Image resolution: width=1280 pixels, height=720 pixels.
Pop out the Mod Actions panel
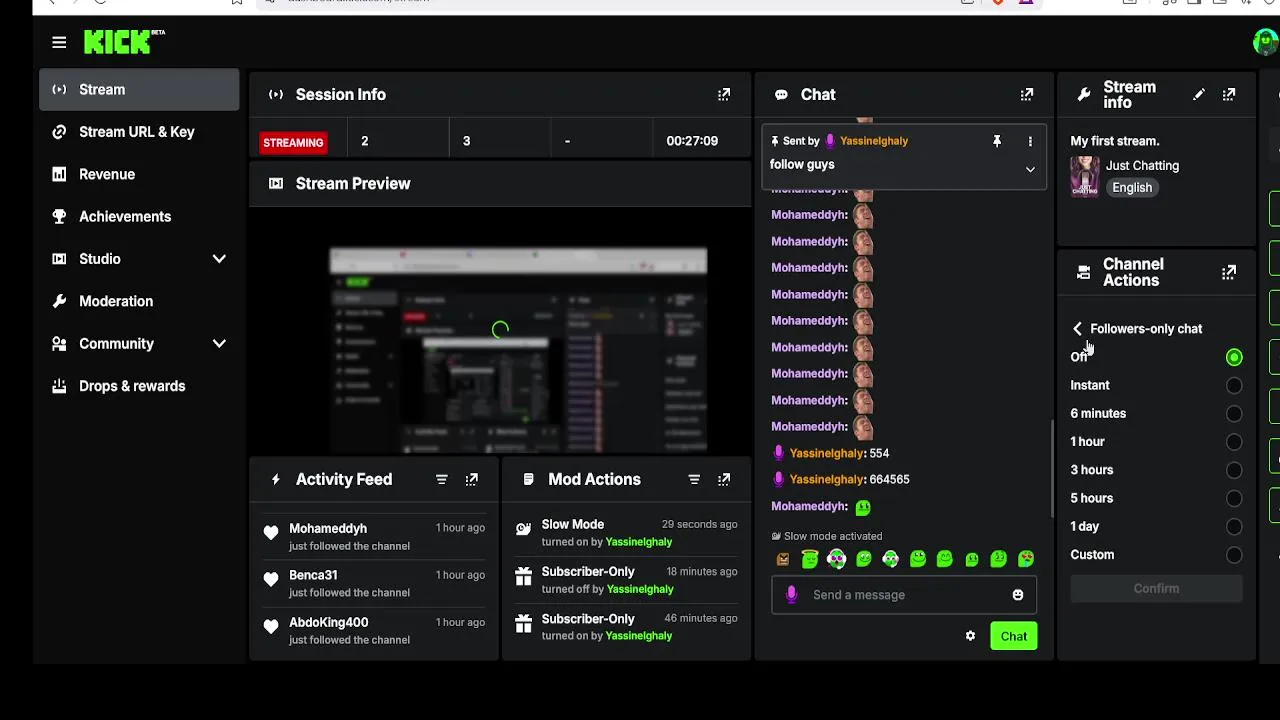(x=724, y=480)
